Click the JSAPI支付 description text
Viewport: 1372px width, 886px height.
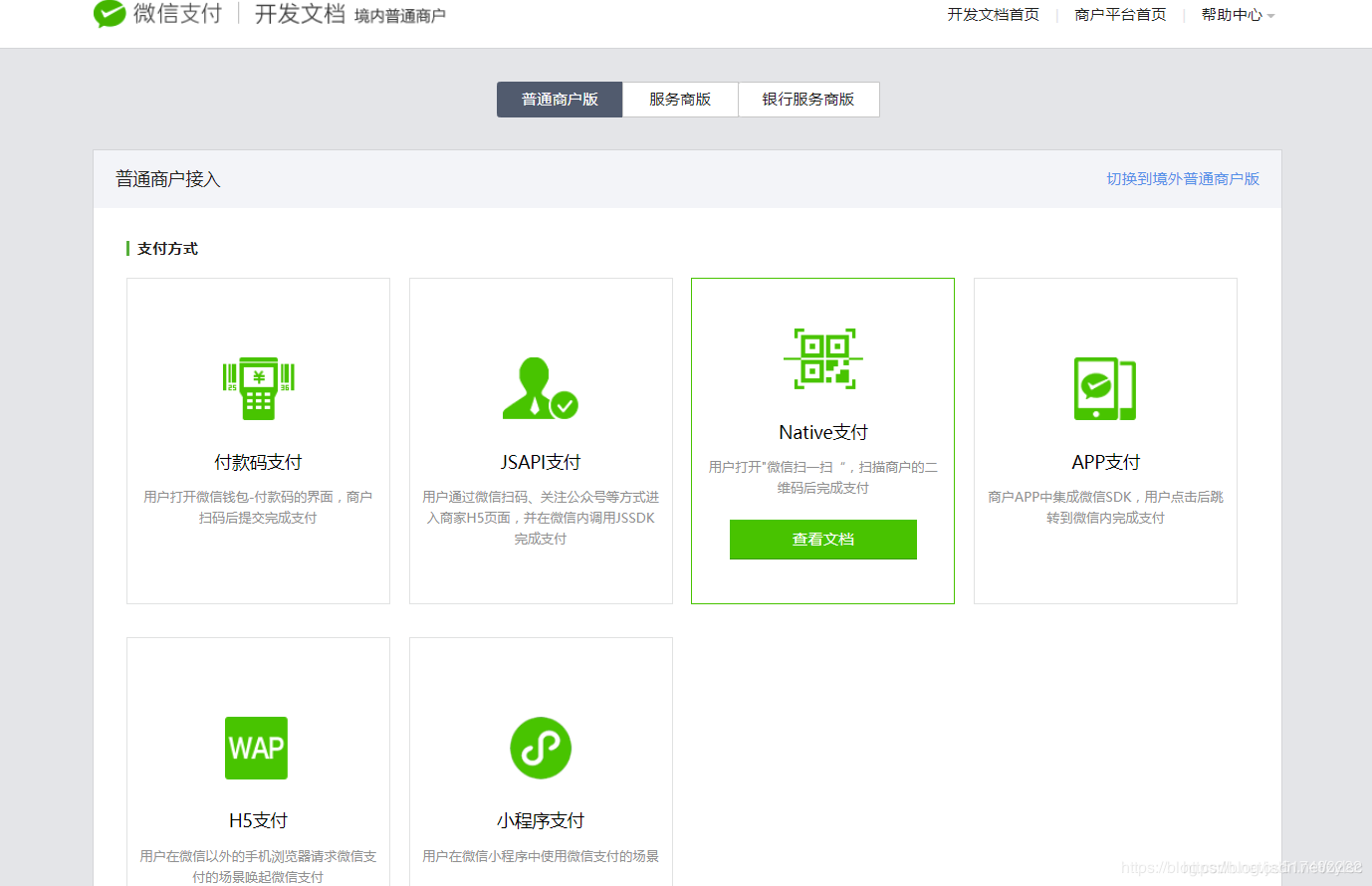(541, 518)
